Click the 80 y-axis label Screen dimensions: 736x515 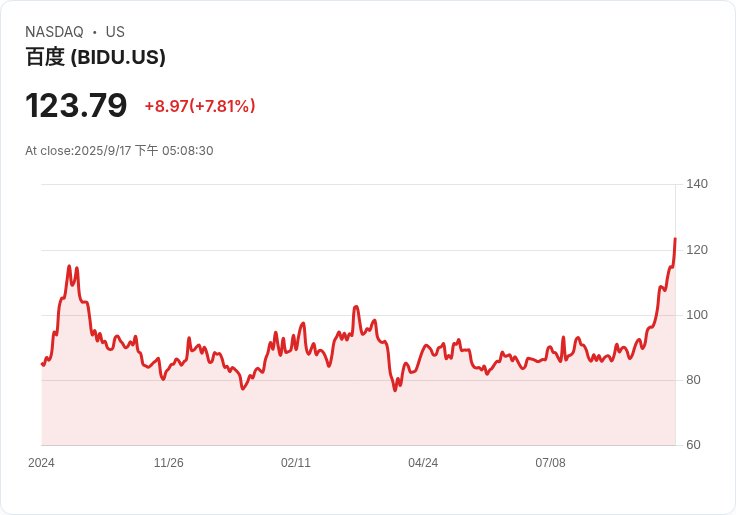693,380
